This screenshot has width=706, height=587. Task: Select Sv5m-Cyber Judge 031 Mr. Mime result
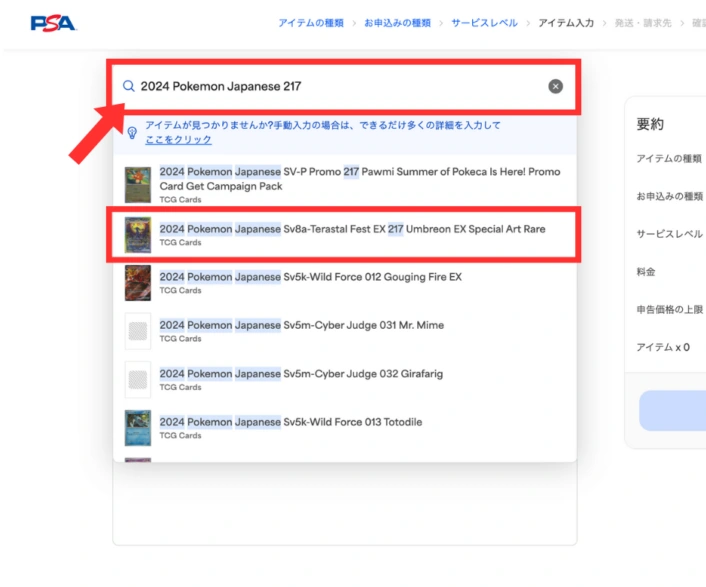pos(344,331)
